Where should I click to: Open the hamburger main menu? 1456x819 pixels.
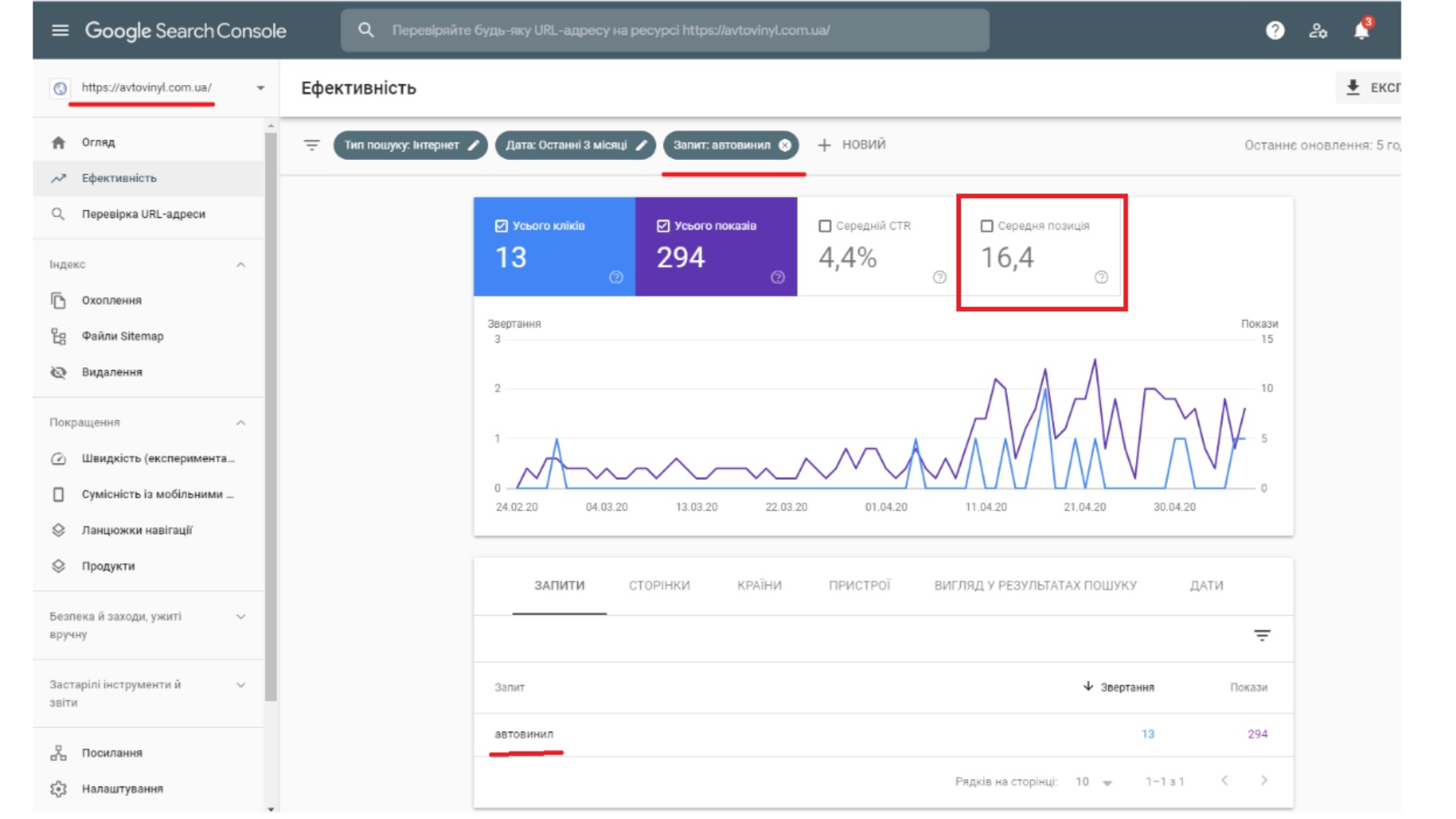pyautogui.click(x=60, y=30)
